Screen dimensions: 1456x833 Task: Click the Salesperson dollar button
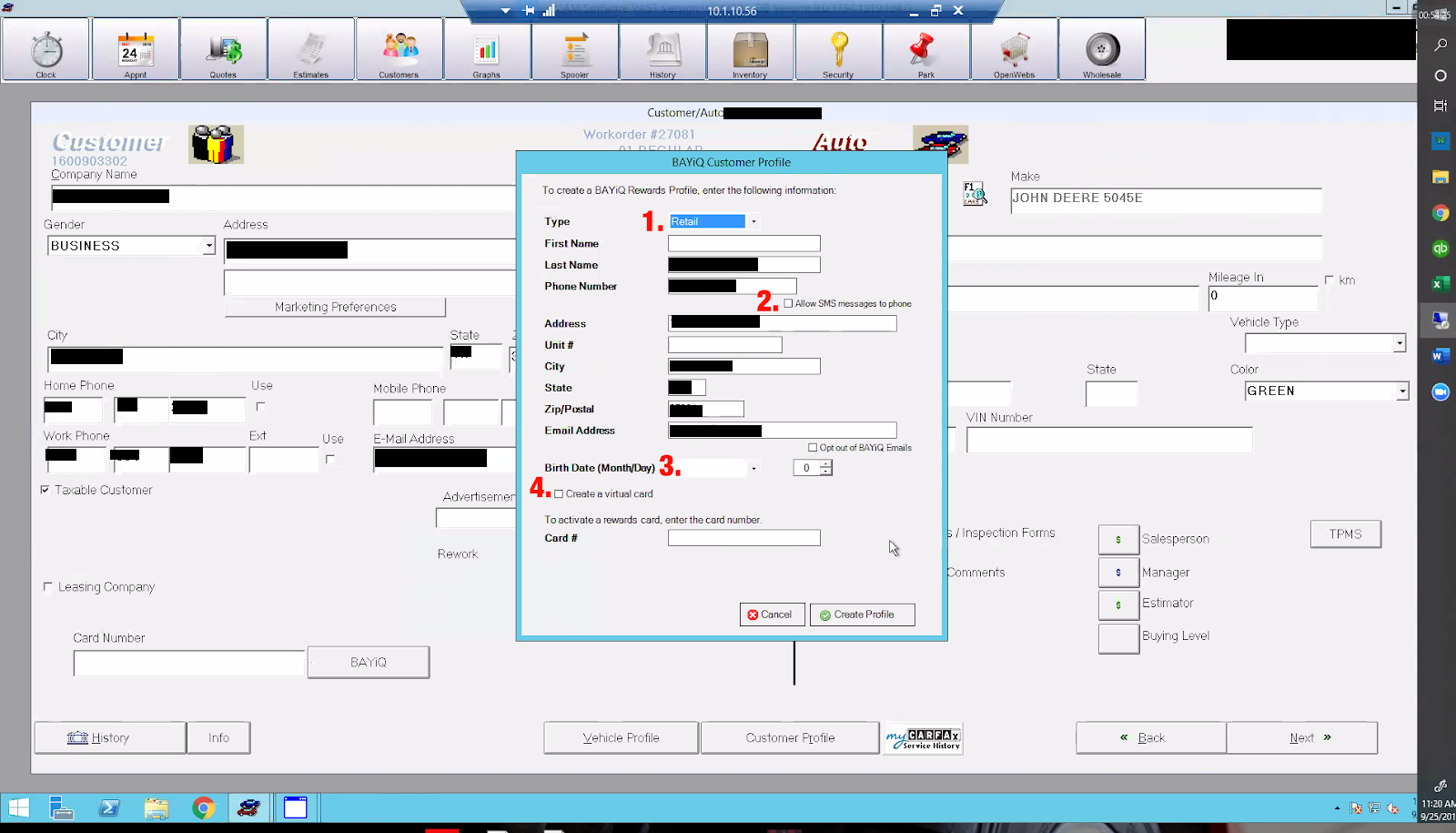(x=1118, y=540)
